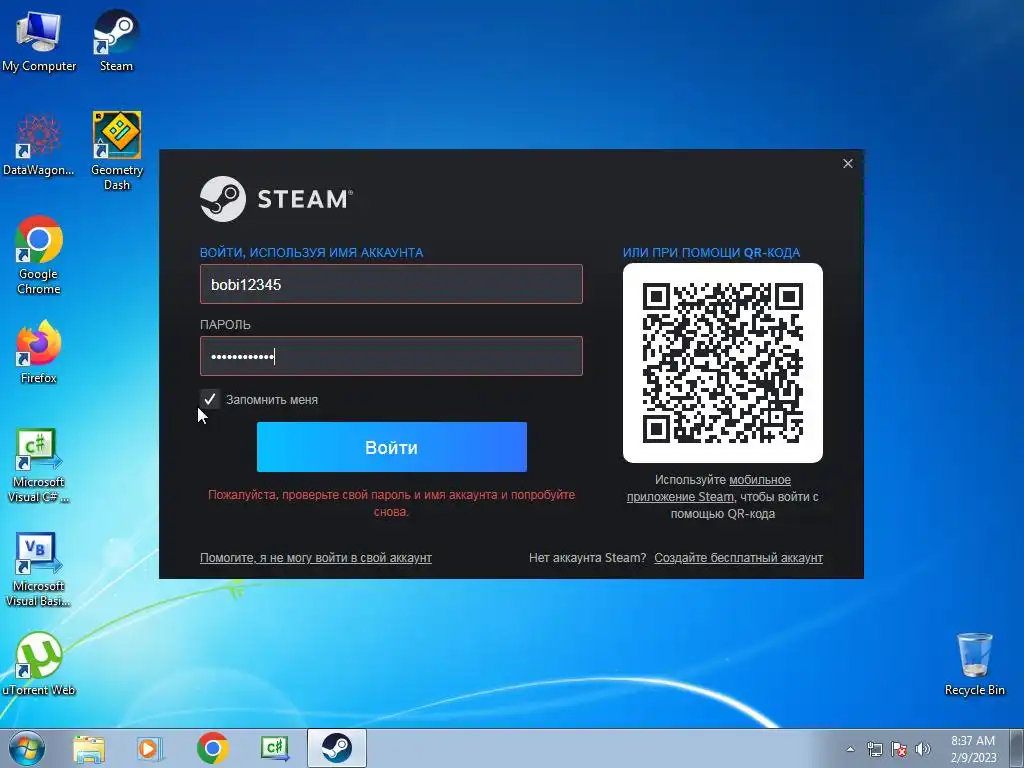Select the Firefox desktop shortcut
Screen dimensions: 1024x768
click(x=39, y=352)
